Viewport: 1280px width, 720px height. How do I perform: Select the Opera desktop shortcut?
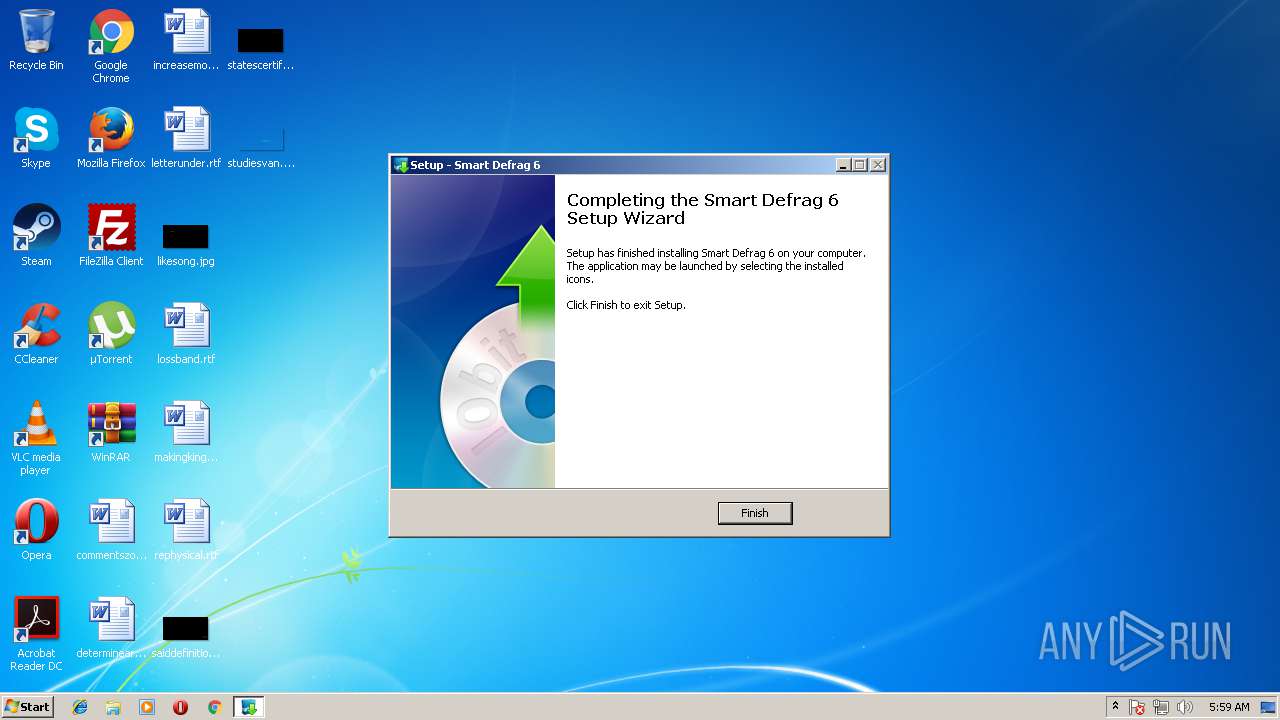(x=36, y=530)
